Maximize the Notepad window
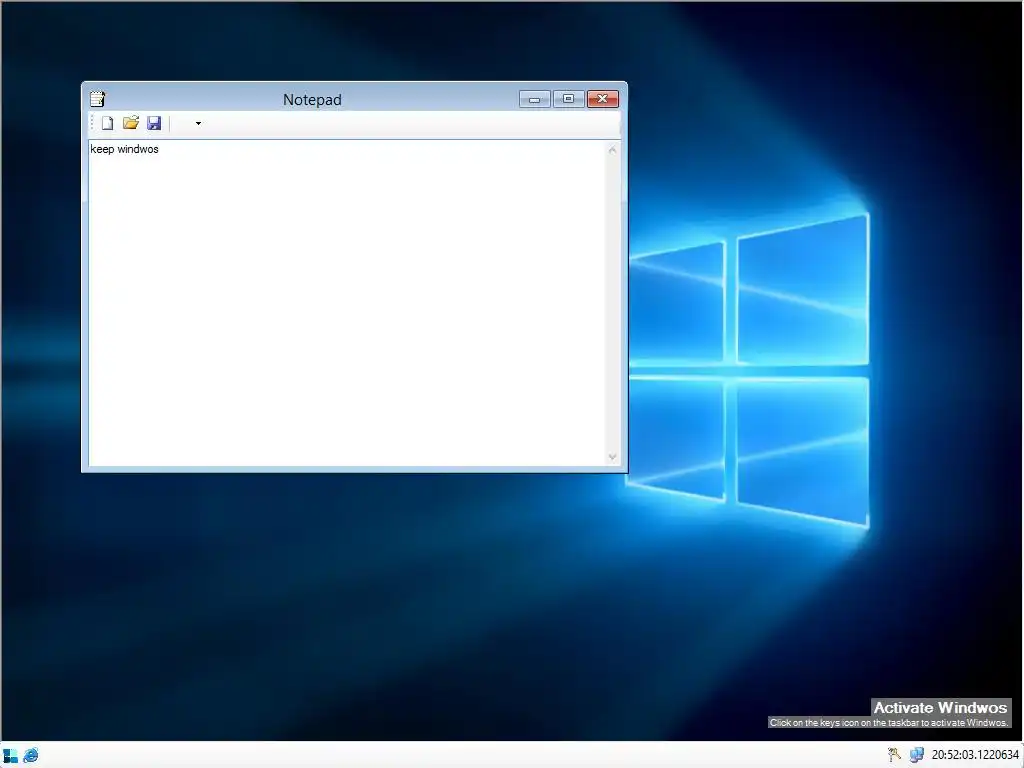This screenshot has height=768, width=1024. (568, 99)
